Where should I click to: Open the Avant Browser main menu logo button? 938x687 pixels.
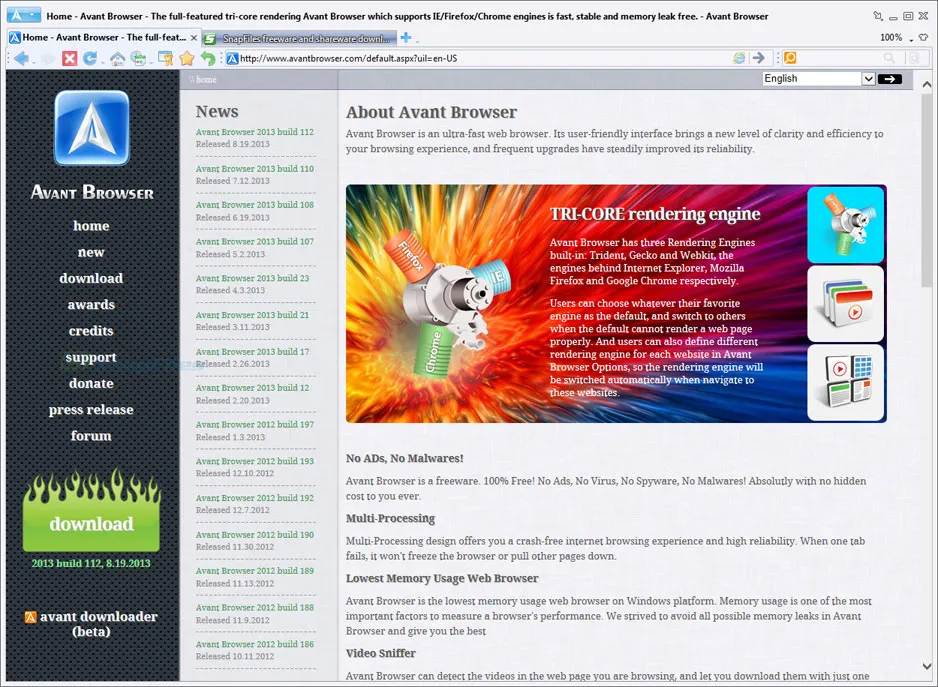point(23,15)
